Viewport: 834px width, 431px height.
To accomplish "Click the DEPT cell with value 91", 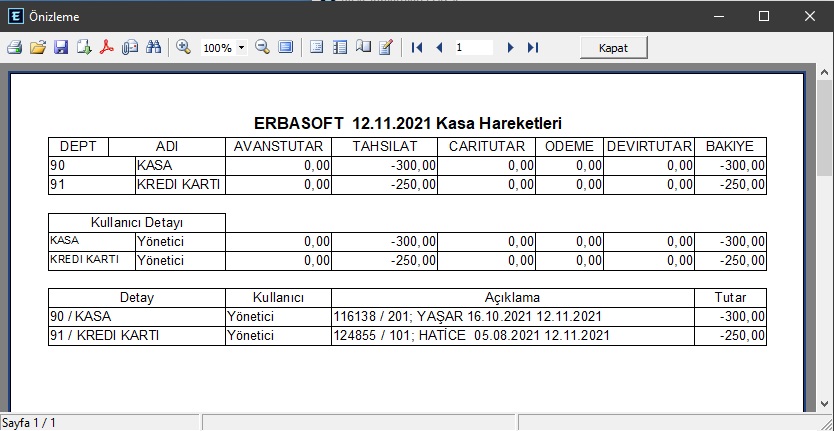I will 92,185.
